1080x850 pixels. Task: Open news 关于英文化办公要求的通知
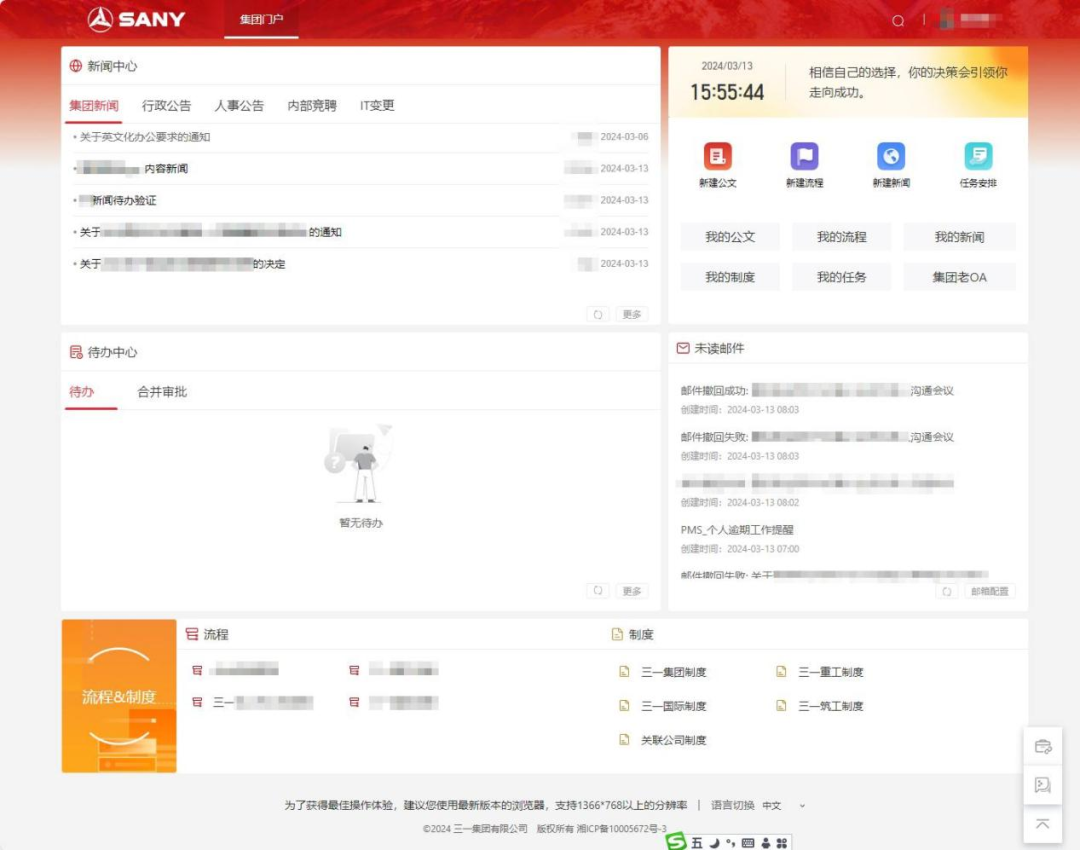(x=145, y=137)
